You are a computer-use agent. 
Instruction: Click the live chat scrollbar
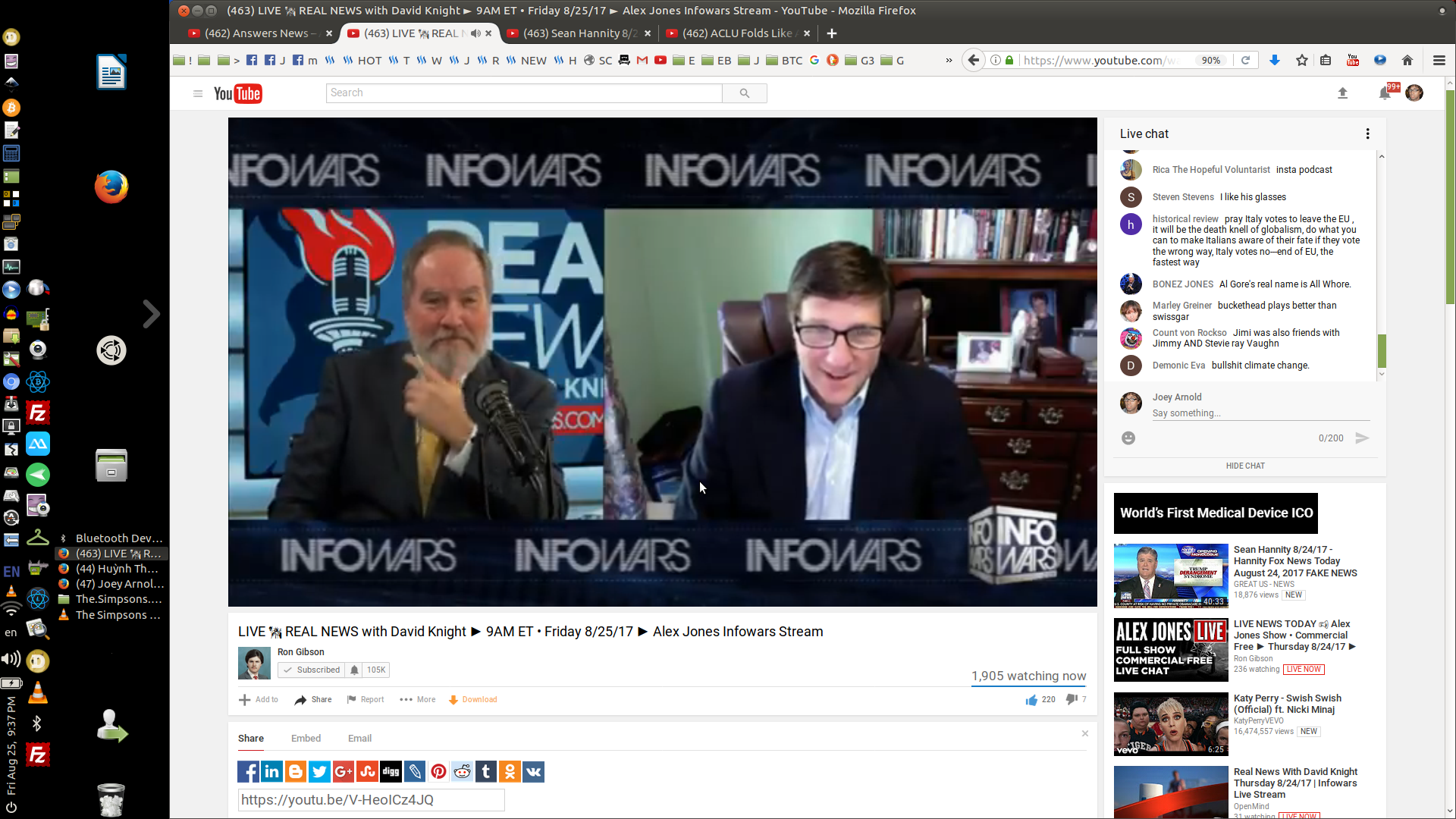[1382, 351]
